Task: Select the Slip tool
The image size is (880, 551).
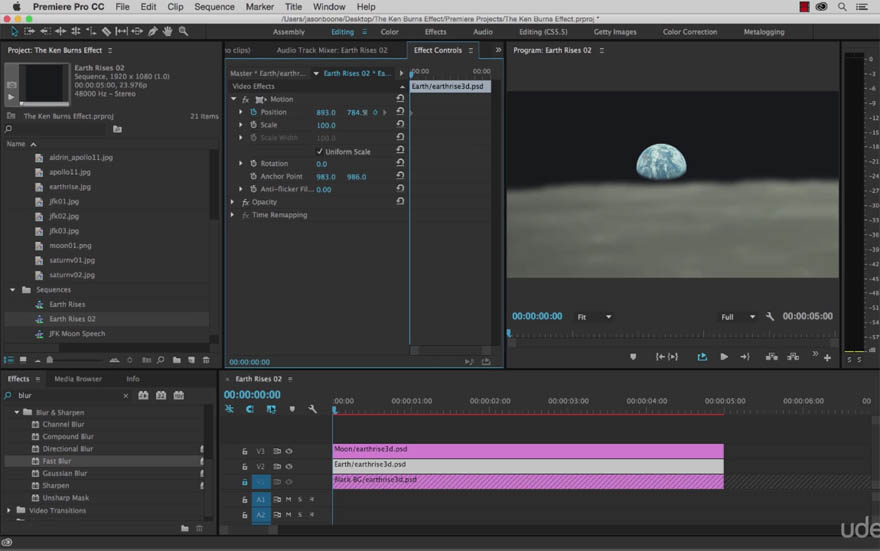Action: click(x=121, y=31)
